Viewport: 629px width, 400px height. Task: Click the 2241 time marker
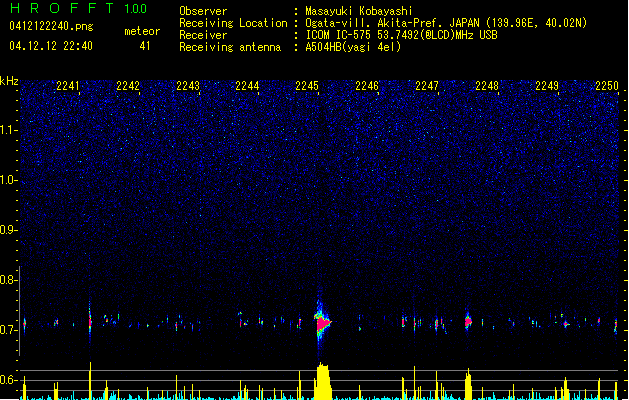67,86
